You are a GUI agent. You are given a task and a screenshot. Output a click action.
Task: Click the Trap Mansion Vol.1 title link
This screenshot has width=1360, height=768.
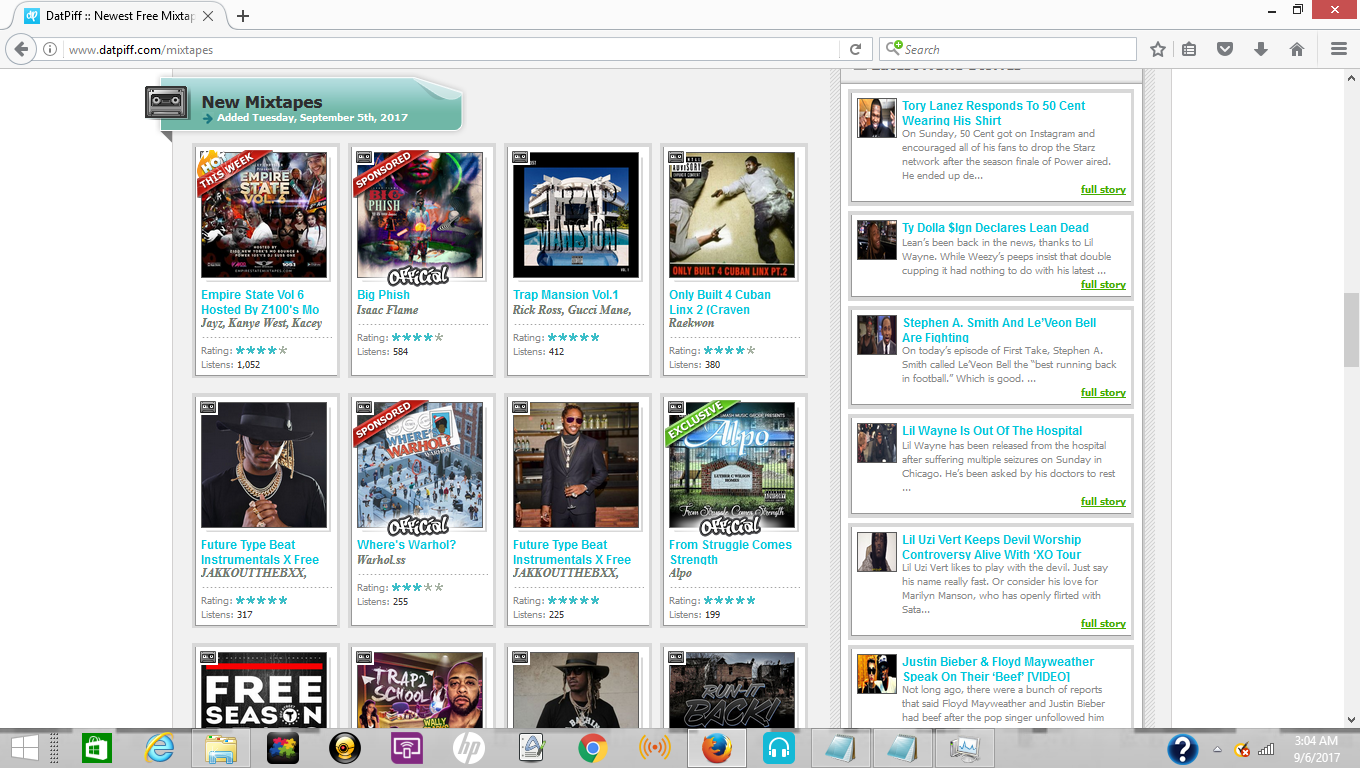[x=566, y=295]
